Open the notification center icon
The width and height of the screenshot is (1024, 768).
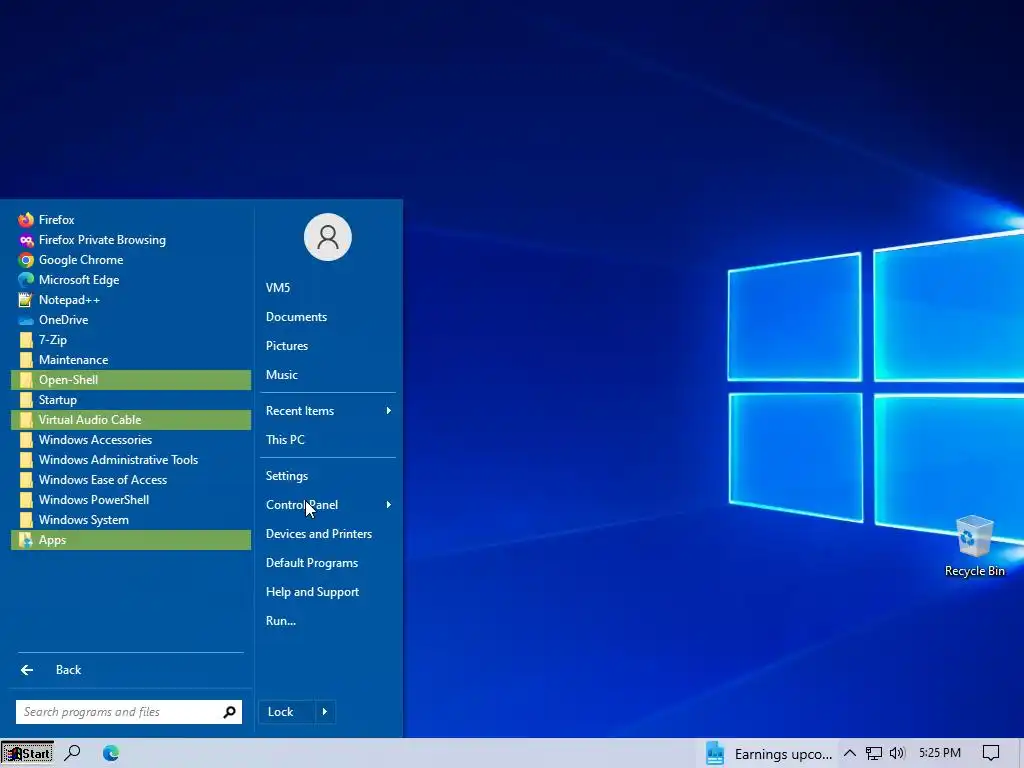991,754
